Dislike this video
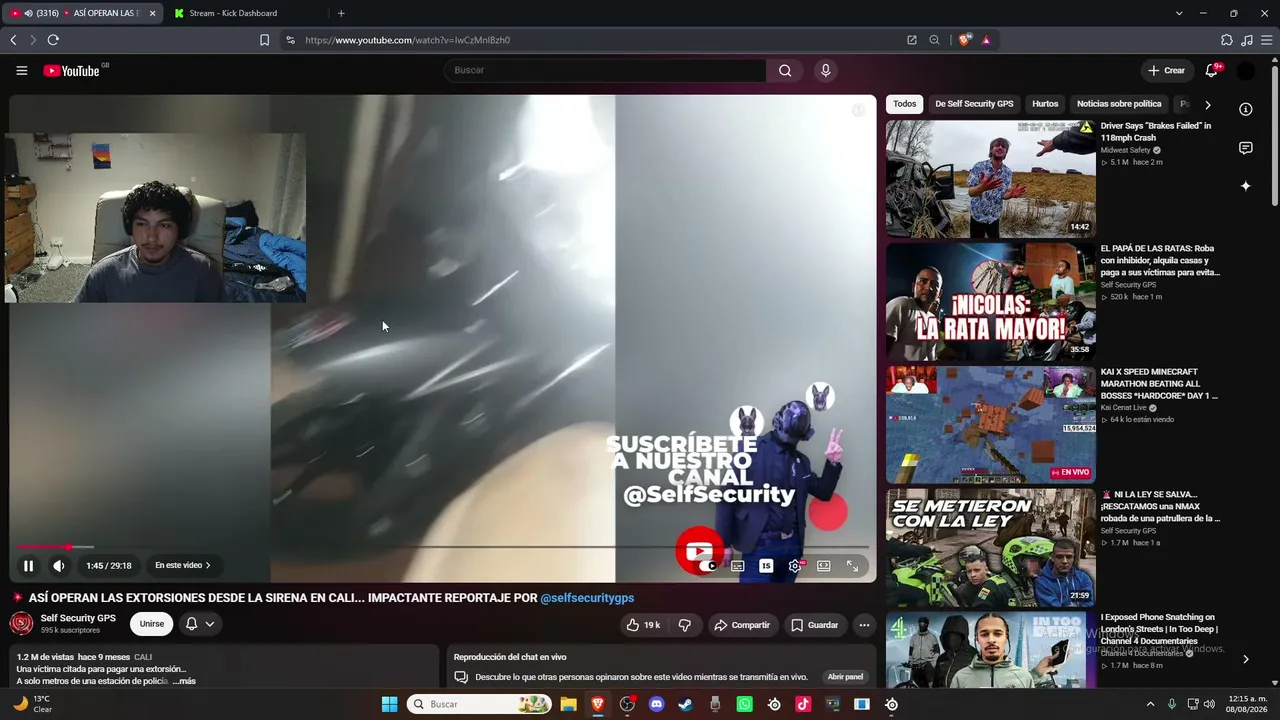Viewport: 1280px width, 720px height. (x=685, y=625)
